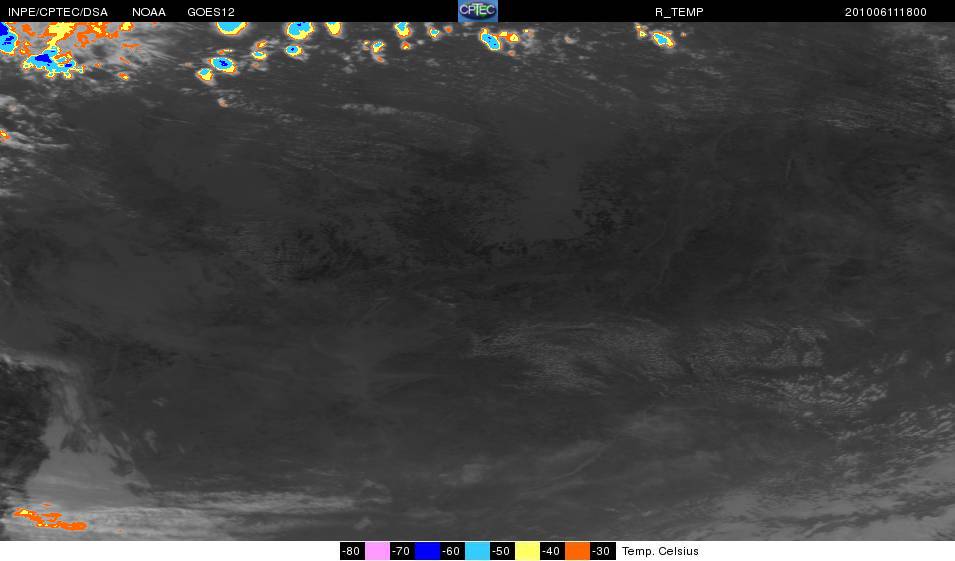This screenshot has width=955, height=561.
Task: Click the GOES12 satellite label
Action: 211,12
